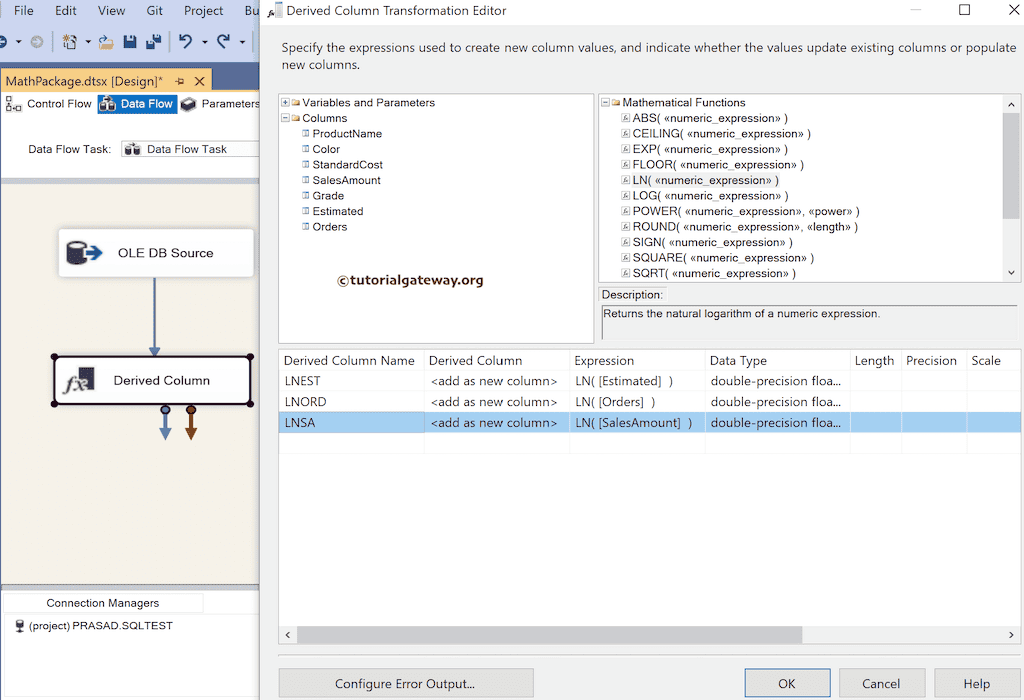Screen dimensions: 1024x700
Task: Open the Project menu
Action: click(x=203, y=11)
